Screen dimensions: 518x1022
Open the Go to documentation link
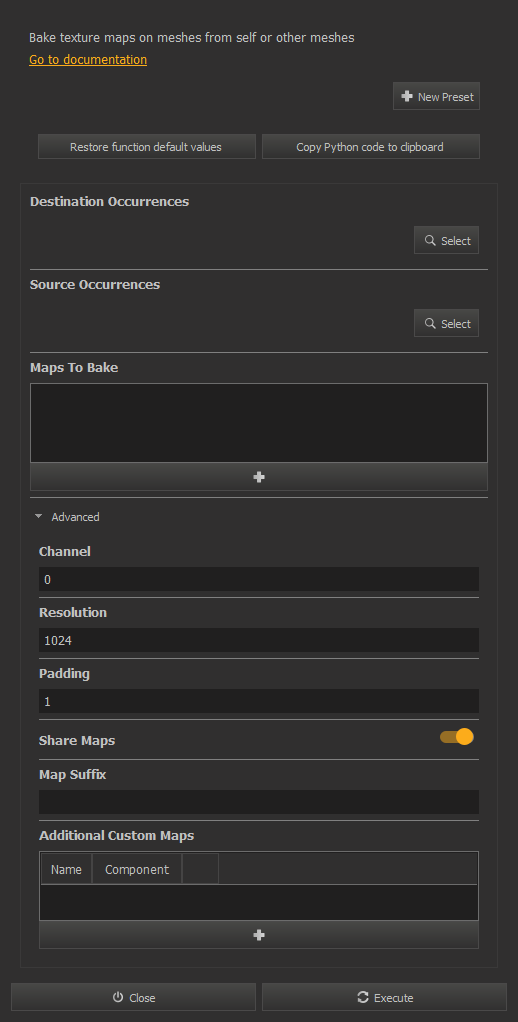click(88, 60)
